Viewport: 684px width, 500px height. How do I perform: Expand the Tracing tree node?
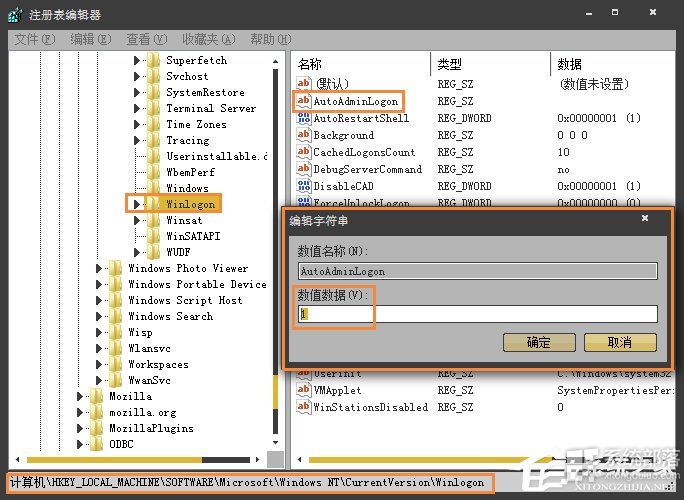[137, 140]
